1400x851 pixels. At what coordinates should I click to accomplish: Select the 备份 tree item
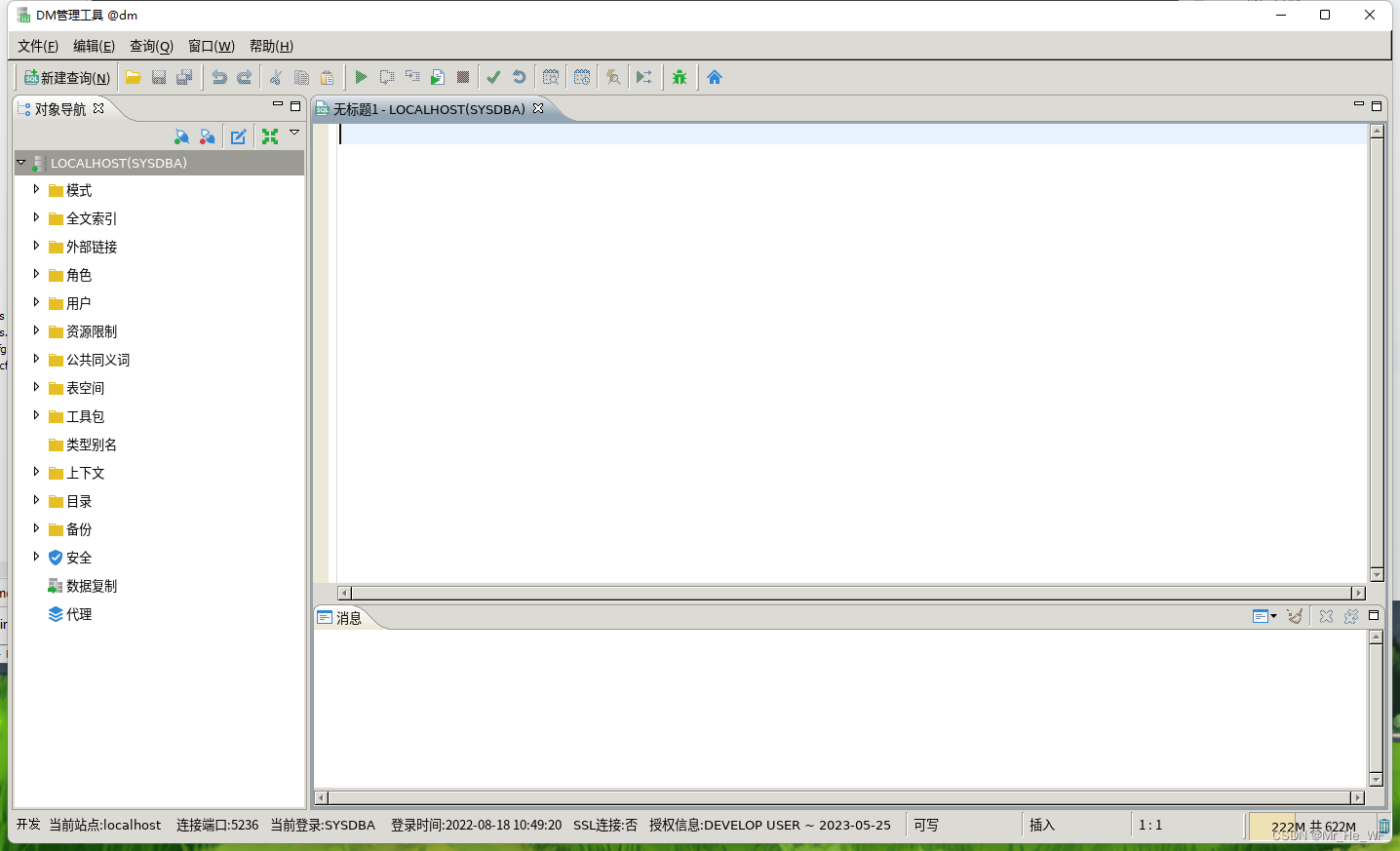(79, 529)
